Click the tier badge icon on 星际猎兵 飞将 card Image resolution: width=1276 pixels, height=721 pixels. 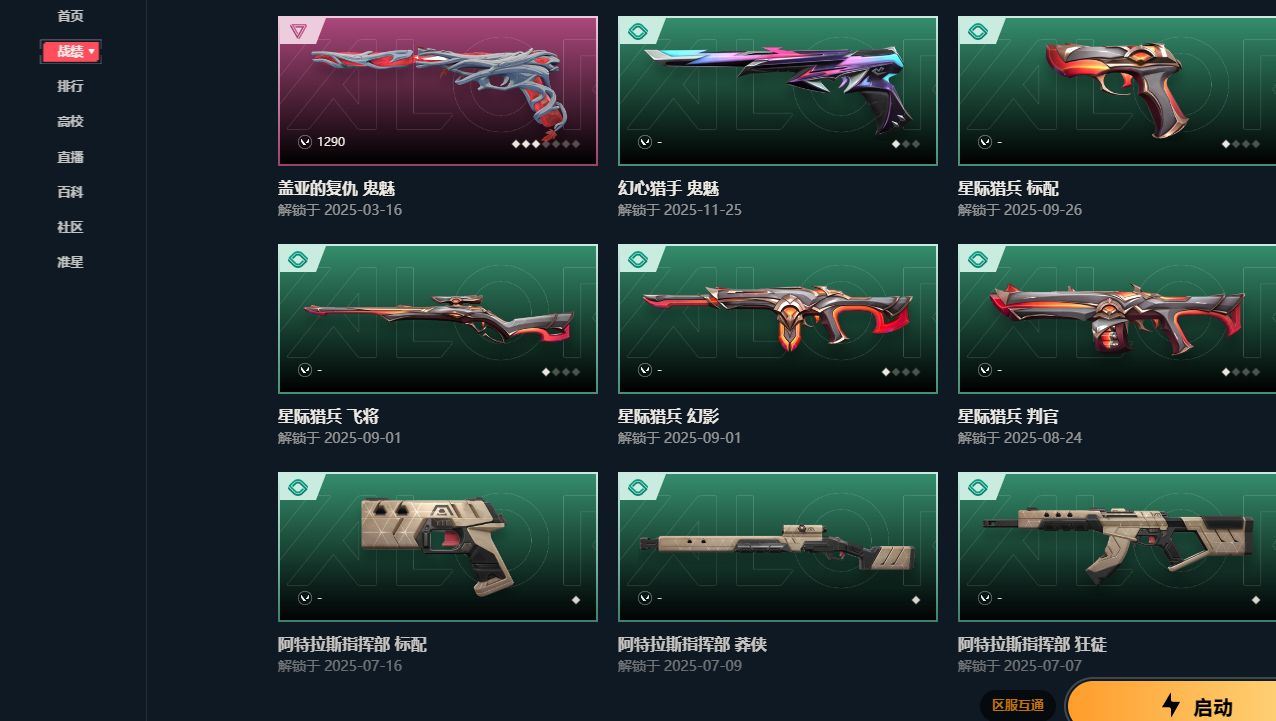point(297,259)
